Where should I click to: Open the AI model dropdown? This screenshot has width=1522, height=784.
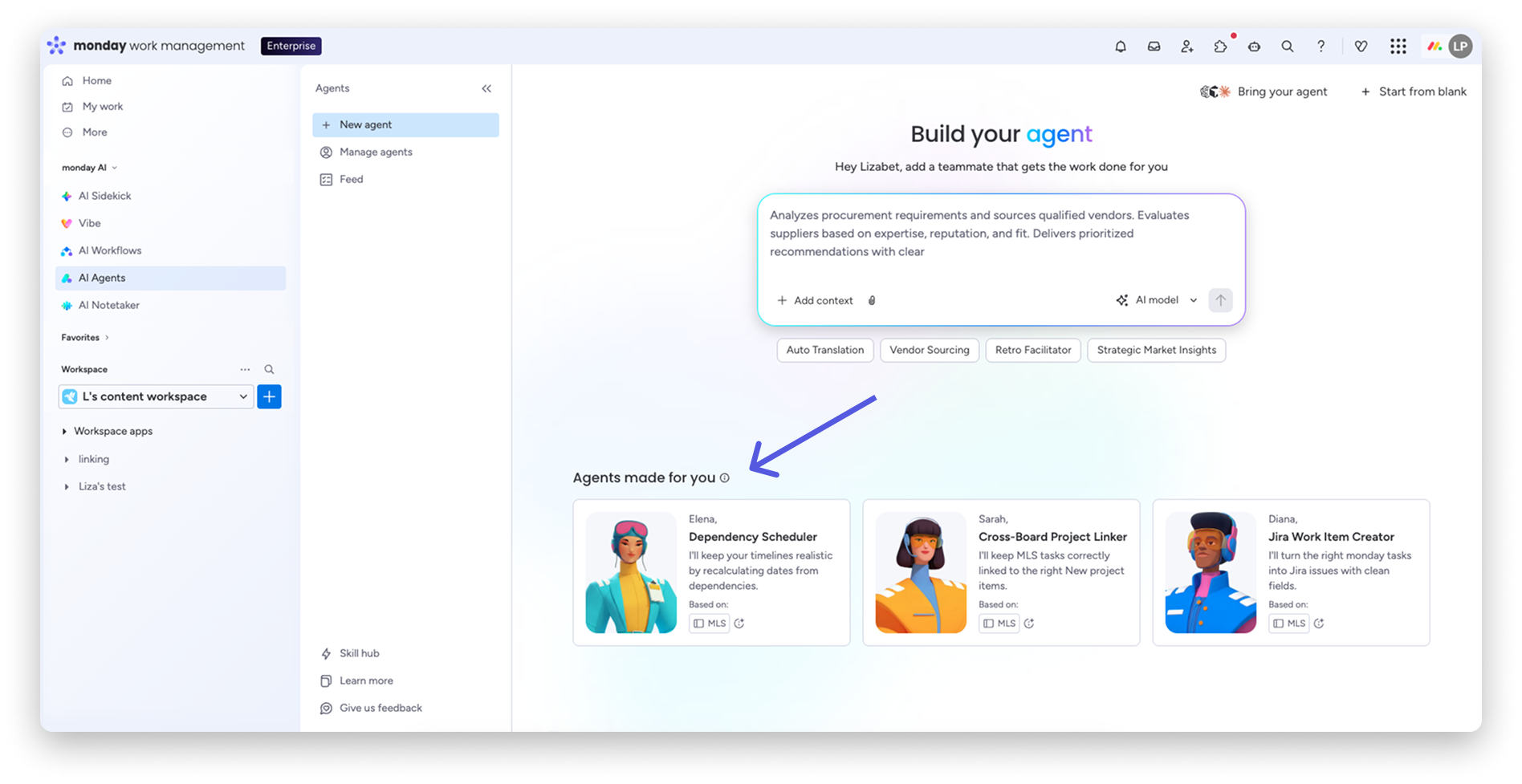click(x=1157, y=300)
